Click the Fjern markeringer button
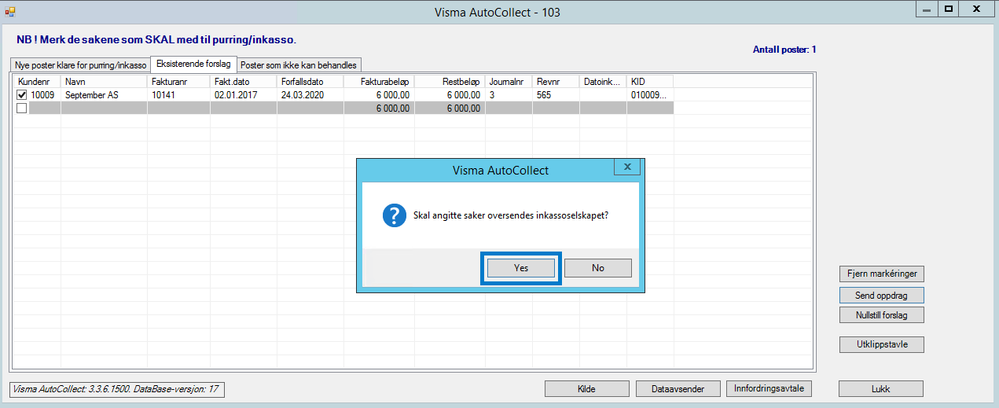 (881, 273)
